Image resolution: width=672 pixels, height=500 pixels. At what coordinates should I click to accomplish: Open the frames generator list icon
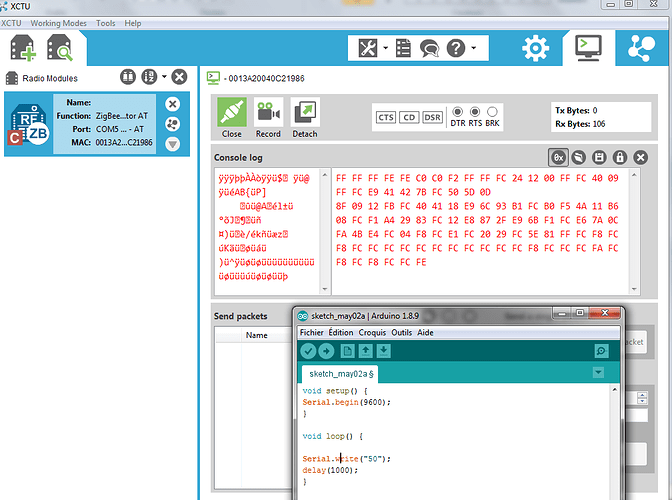(x=403, y=48)
